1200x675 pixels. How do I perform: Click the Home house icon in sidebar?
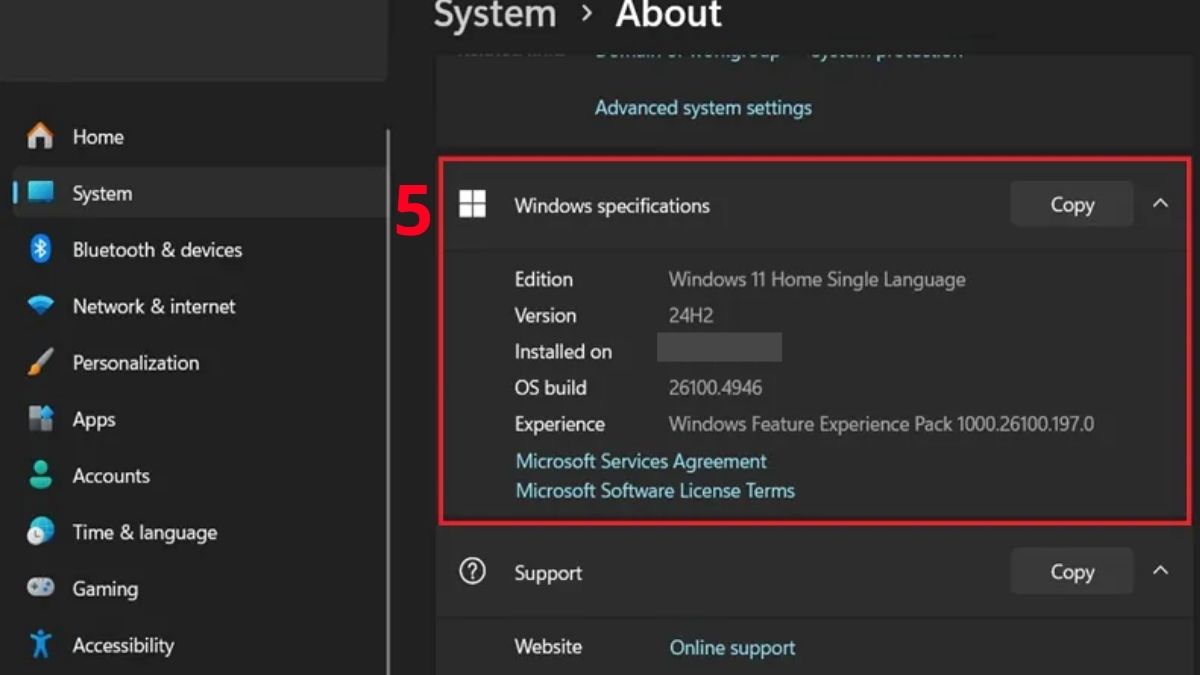pos(40,136)
